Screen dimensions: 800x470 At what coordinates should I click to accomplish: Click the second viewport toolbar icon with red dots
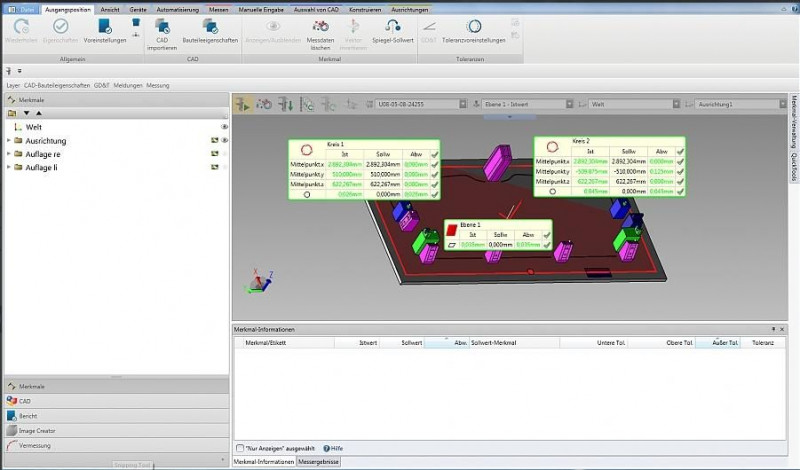(x=264, y=105)
